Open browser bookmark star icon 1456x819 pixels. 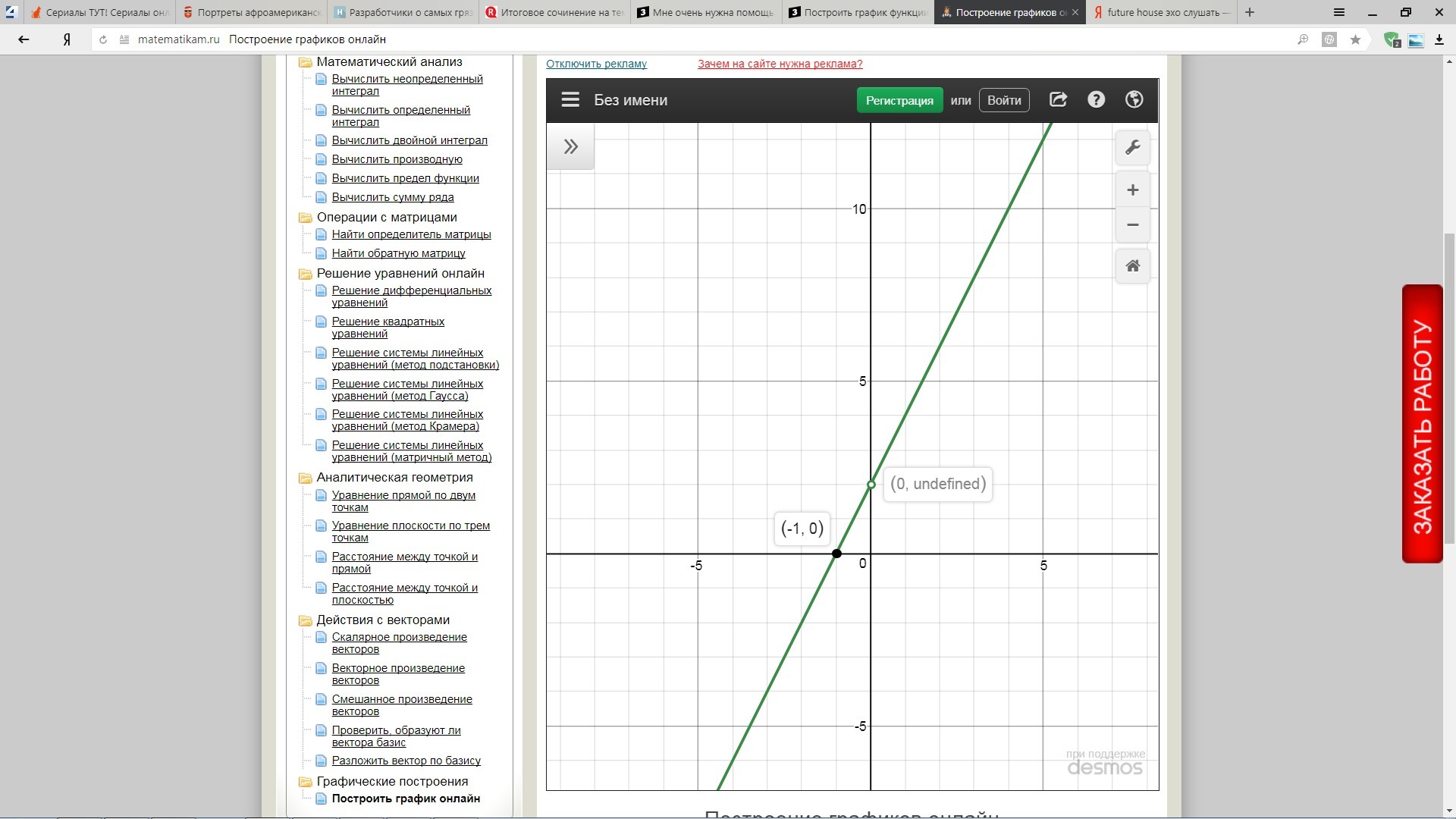(x=1355, y=39)
